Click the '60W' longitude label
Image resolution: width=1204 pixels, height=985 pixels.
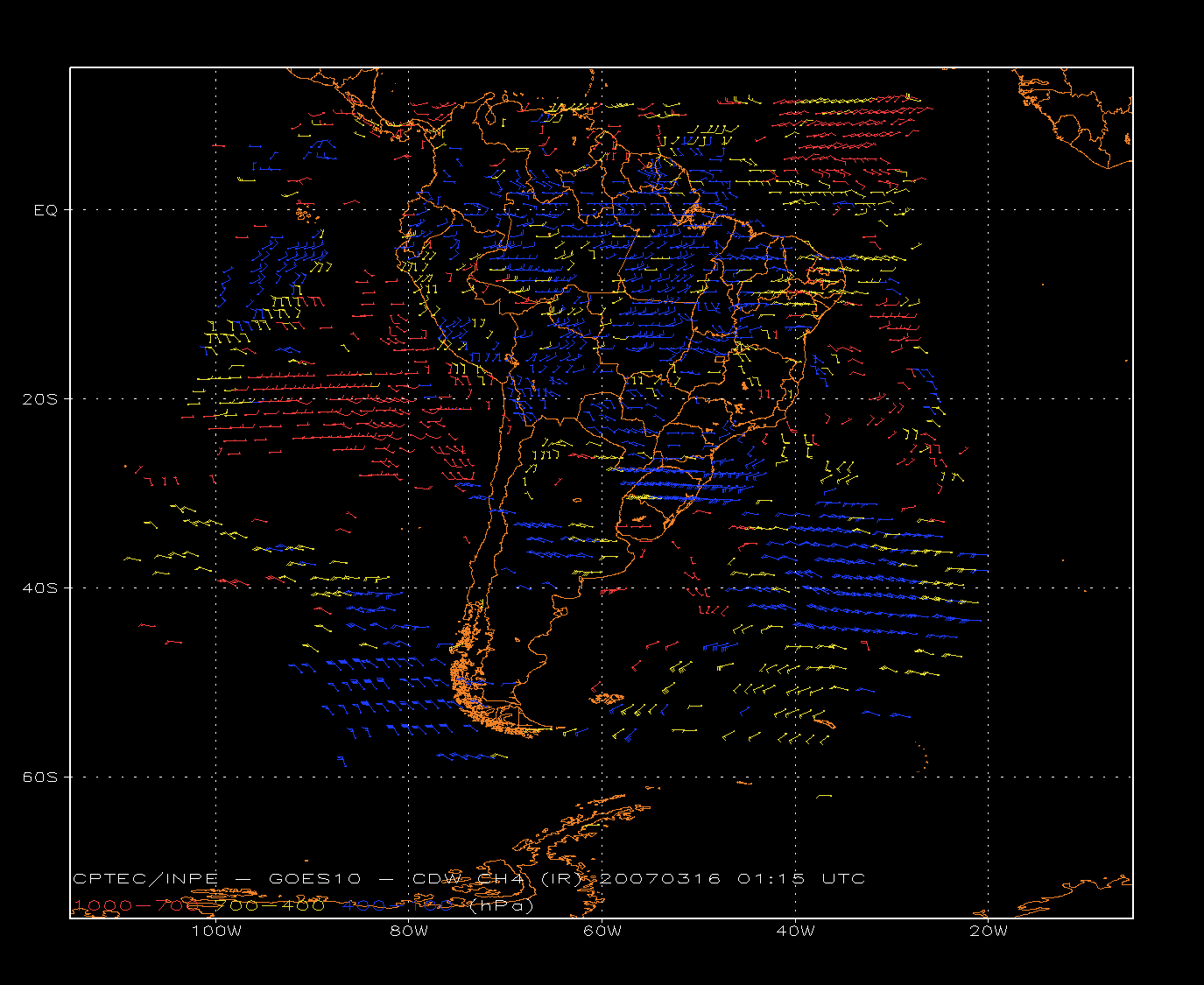[x=602, y=931]
